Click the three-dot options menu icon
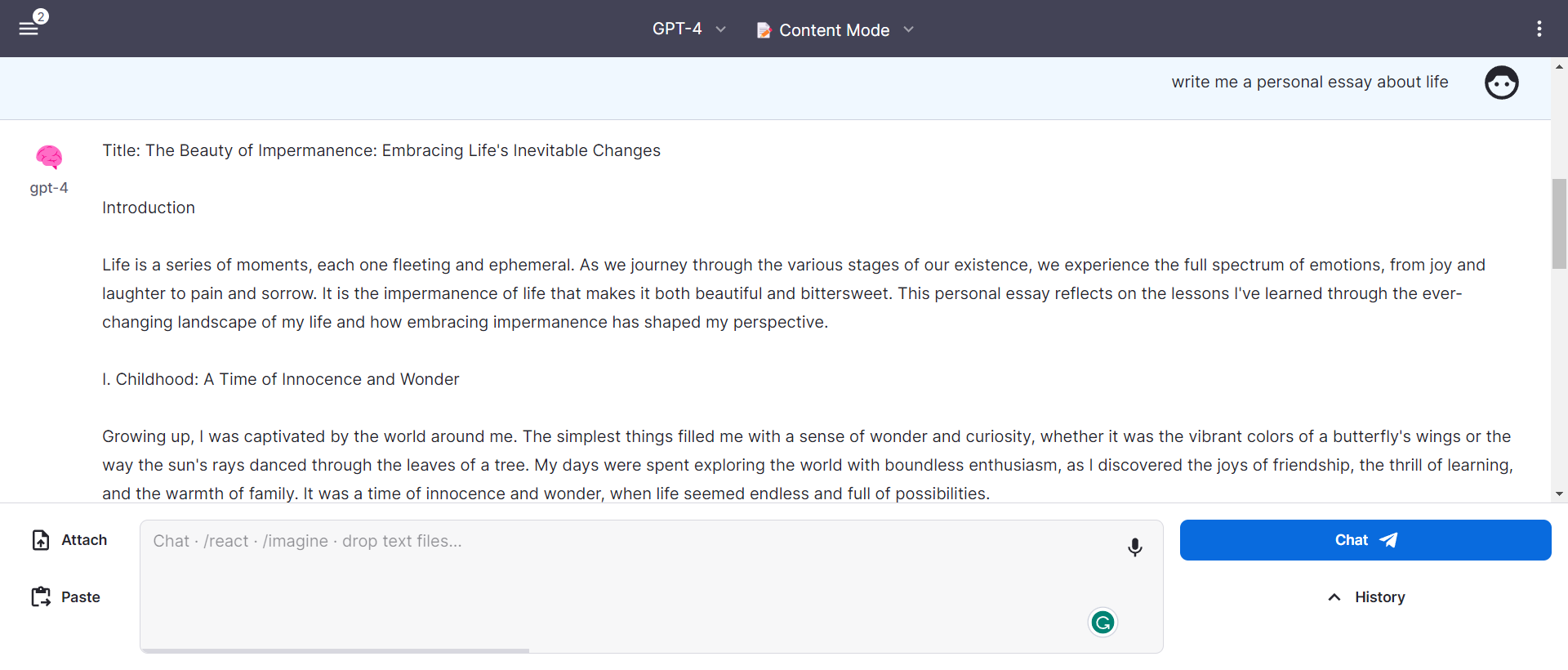The width and height of the screenshot is (1568, 670). [x=1539, y=29]
